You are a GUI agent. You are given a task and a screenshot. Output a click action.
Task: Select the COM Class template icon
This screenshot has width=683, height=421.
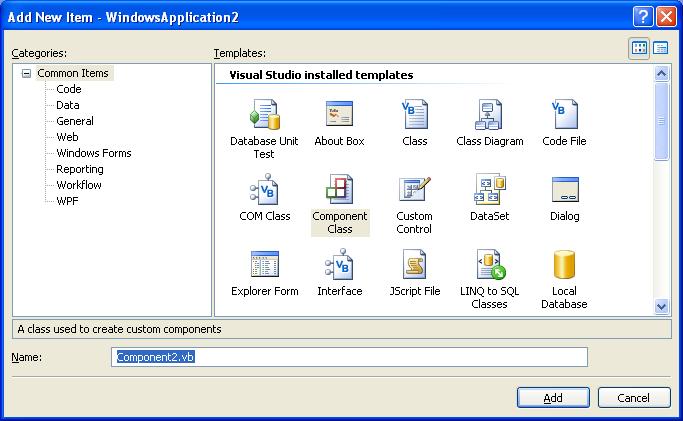(x=264, y=189)
